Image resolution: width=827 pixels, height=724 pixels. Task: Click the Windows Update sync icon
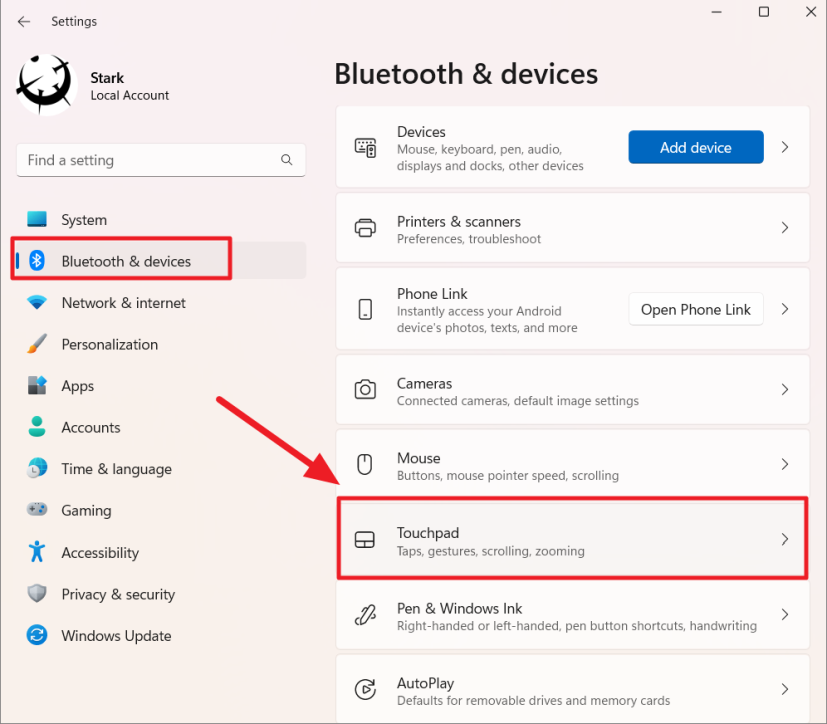pyautogui.click(x=37, y=635)
